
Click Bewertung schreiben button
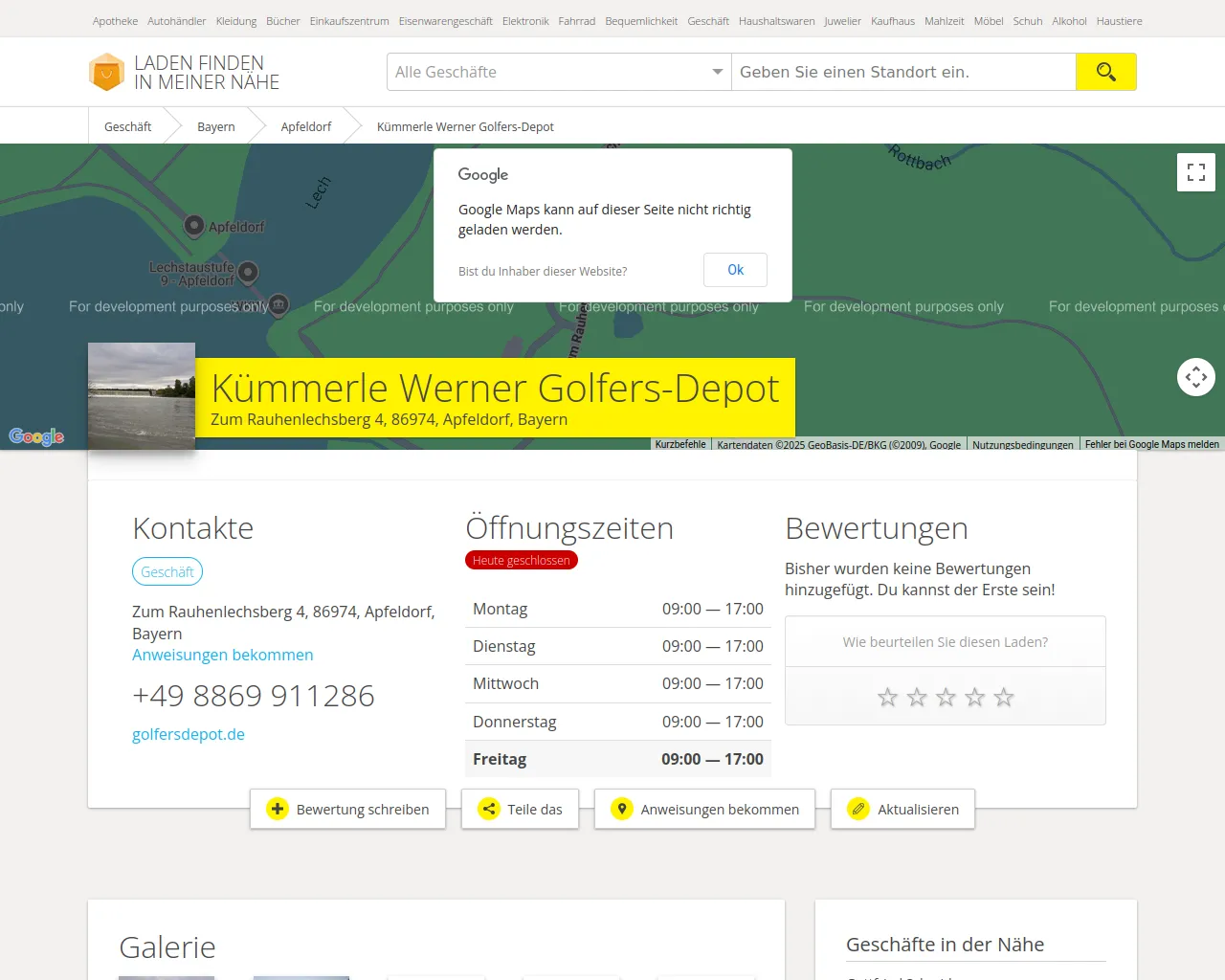pos(347,810)
